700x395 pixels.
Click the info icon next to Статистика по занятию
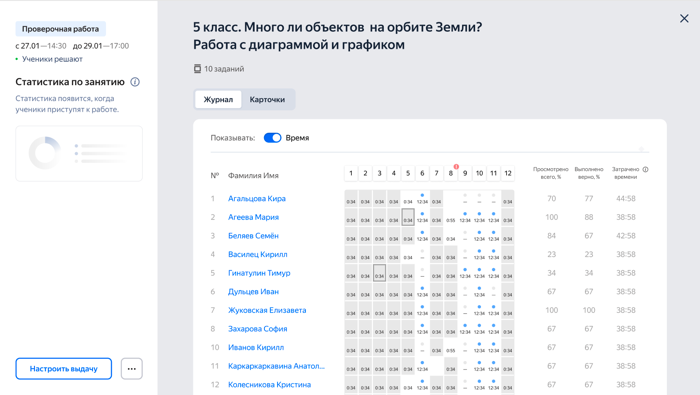(135, 82)
